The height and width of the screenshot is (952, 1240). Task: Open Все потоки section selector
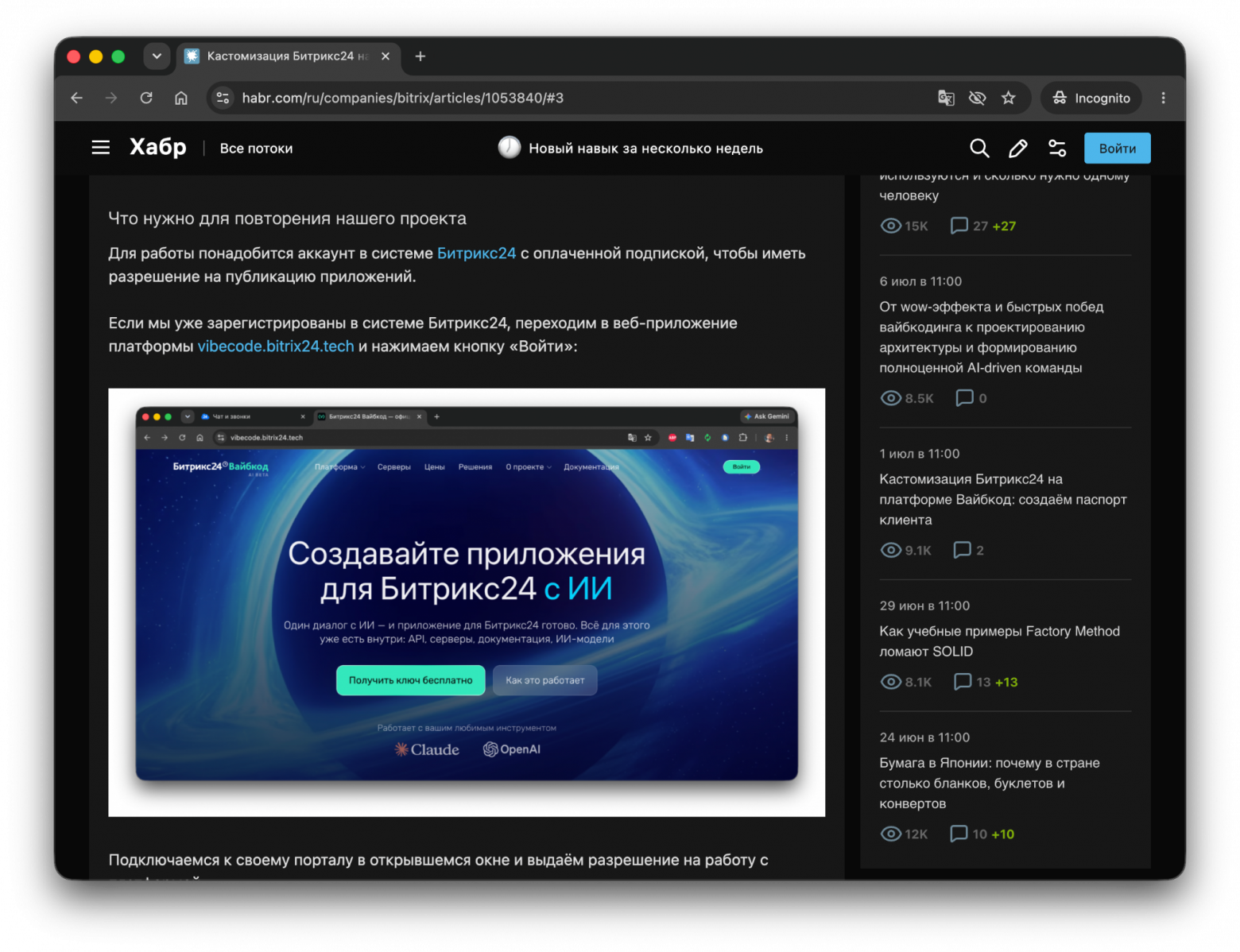click(256, 149)
